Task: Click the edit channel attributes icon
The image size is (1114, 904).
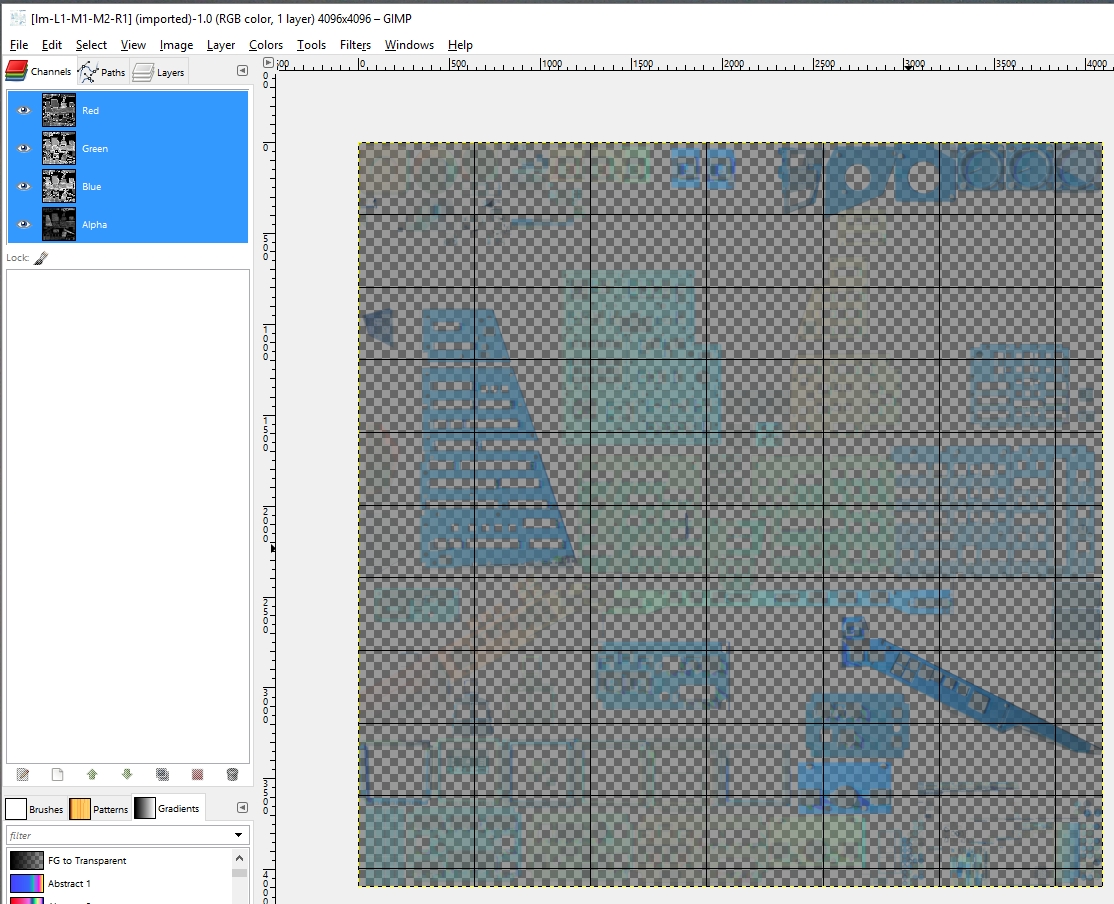Action: (x=23, y=775)
